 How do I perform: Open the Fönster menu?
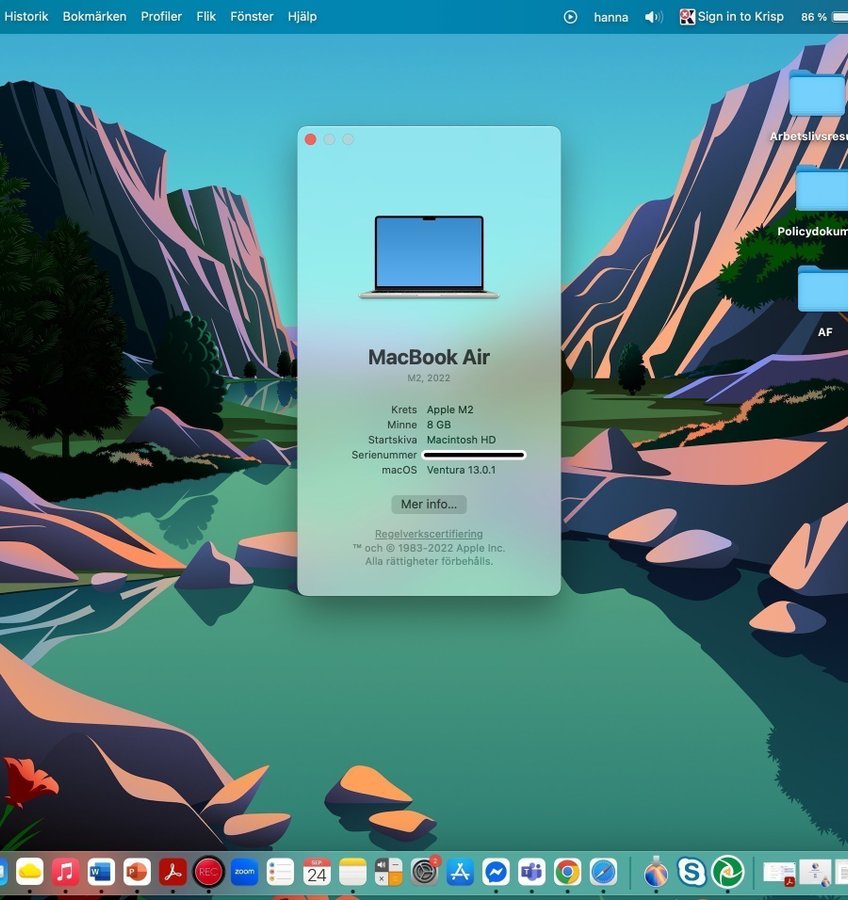pyautogui.click(x=252, y=17)
